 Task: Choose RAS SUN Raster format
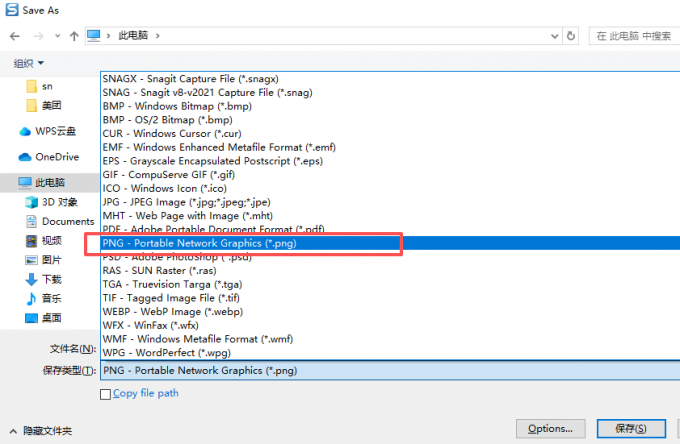point(390,271)
